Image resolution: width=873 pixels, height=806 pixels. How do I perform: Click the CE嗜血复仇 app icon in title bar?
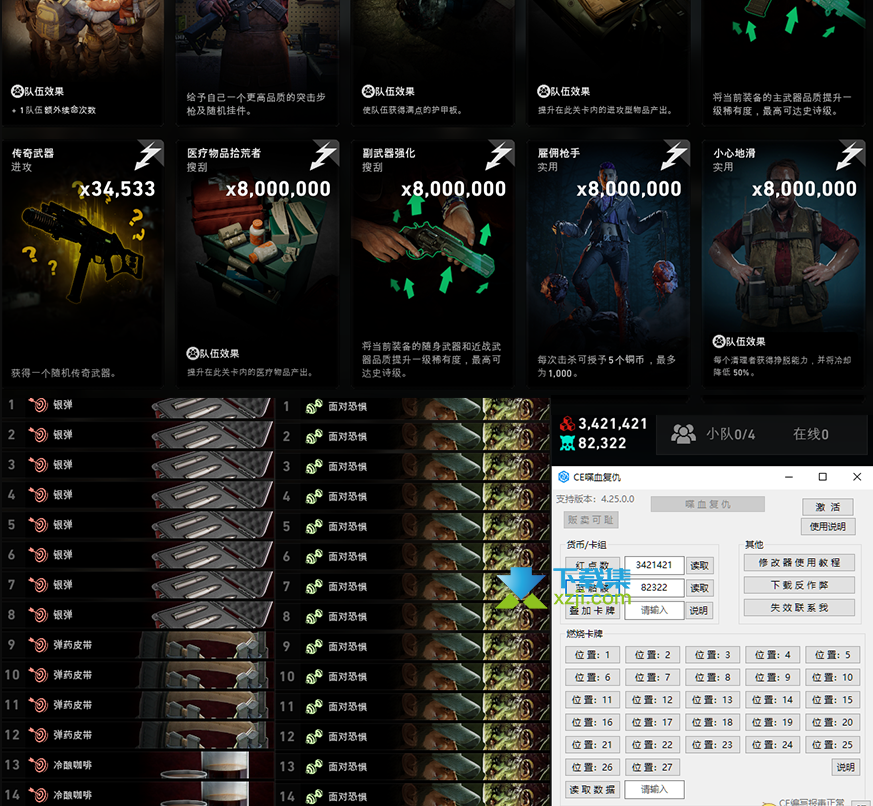tap(563, 477)
